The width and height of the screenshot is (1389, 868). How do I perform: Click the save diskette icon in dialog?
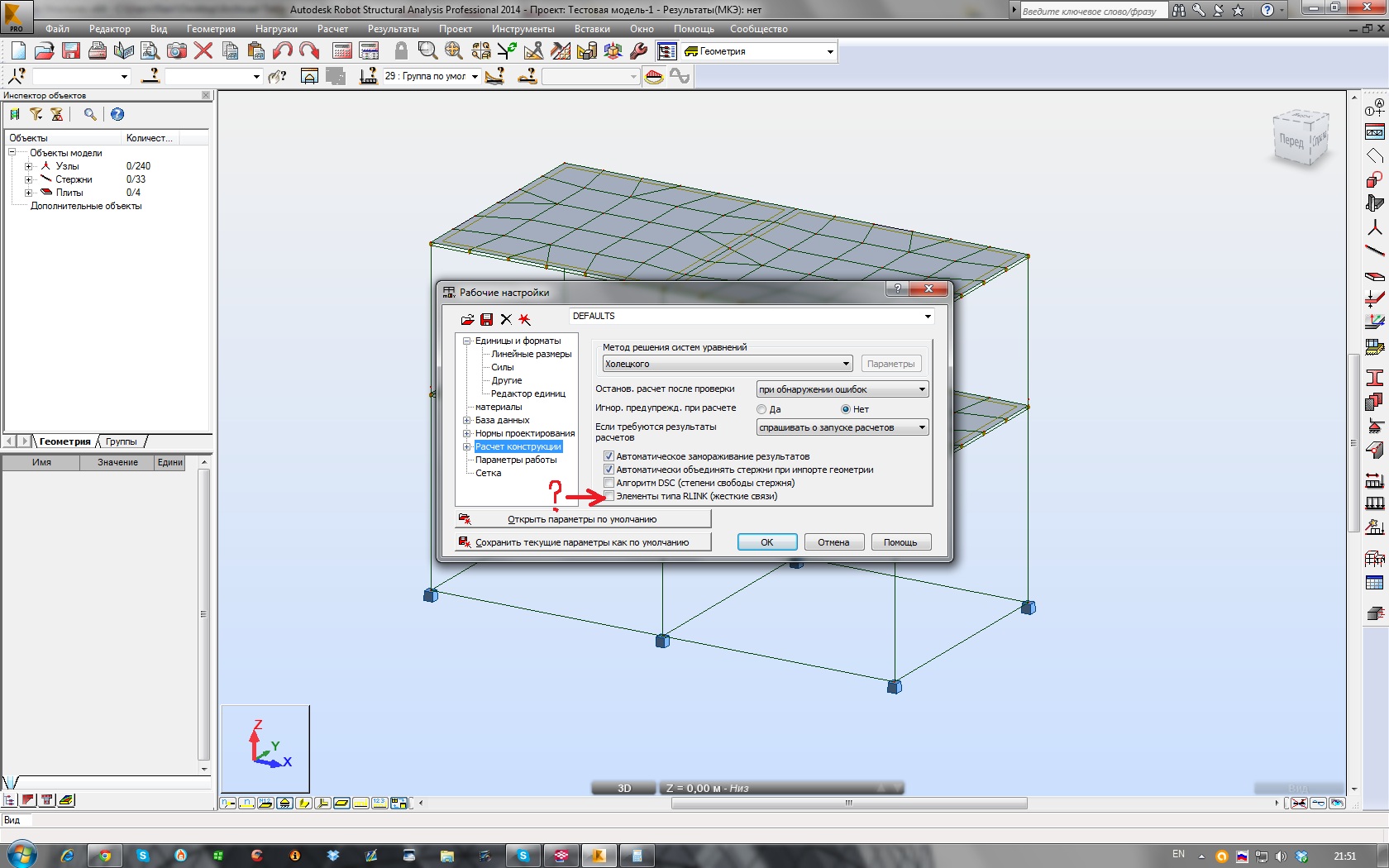click(x=487, y=319)
